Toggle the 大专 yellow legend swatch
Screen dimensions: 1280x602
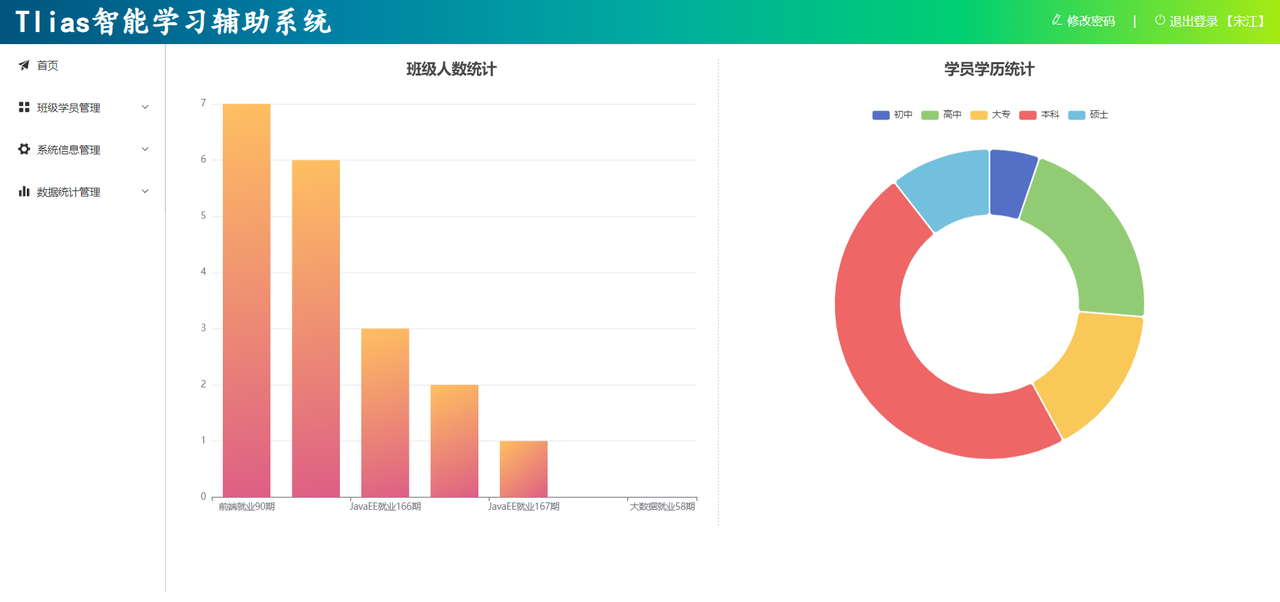[x=979, y=115]
